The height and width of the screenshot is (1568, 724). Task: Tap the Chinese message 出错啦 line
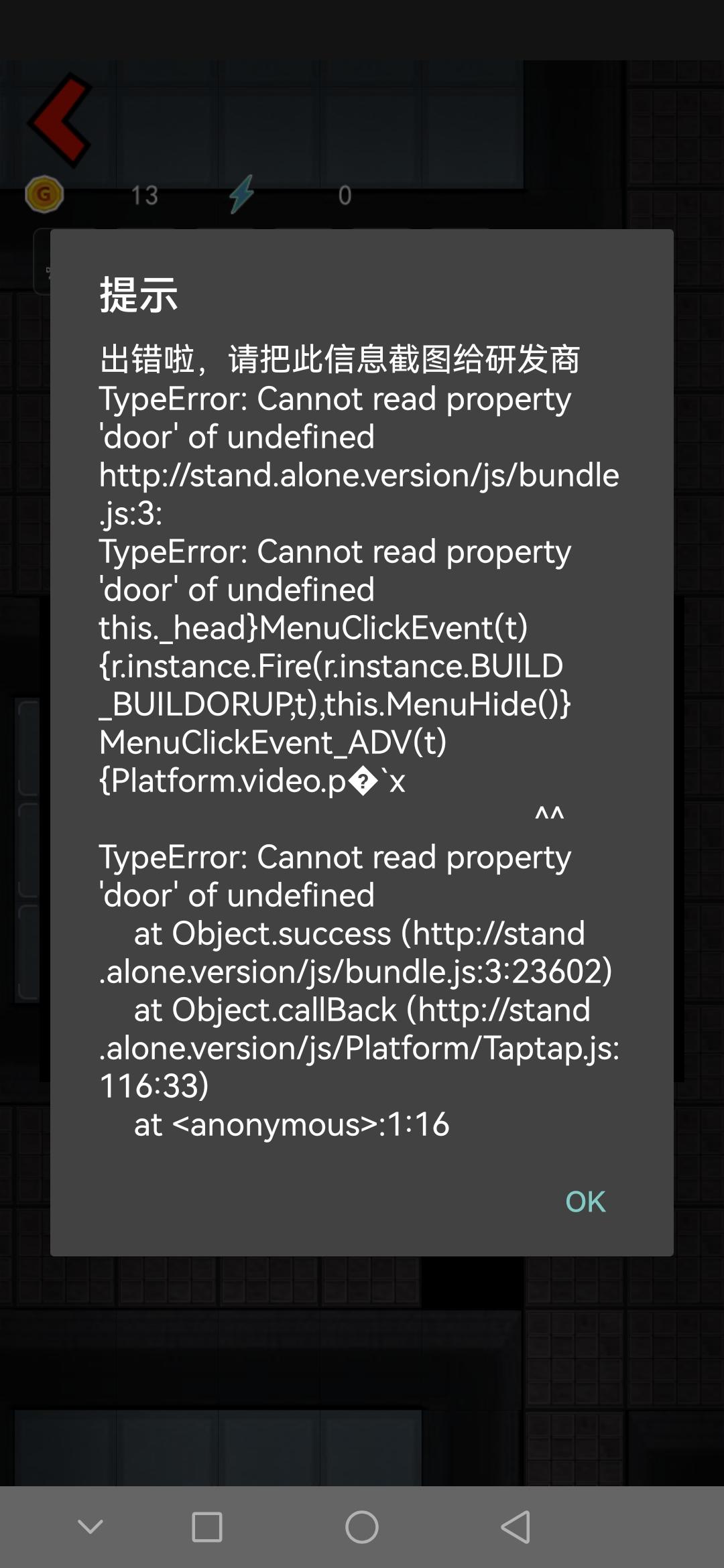[x=339, y=359]
